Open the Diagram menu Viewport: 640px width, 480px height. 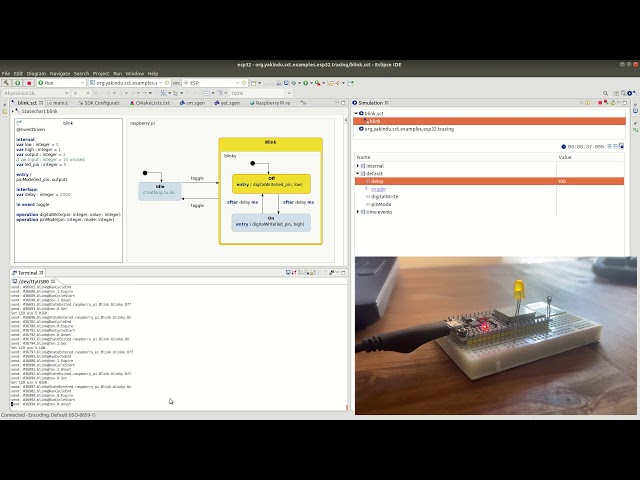[36, 73]
